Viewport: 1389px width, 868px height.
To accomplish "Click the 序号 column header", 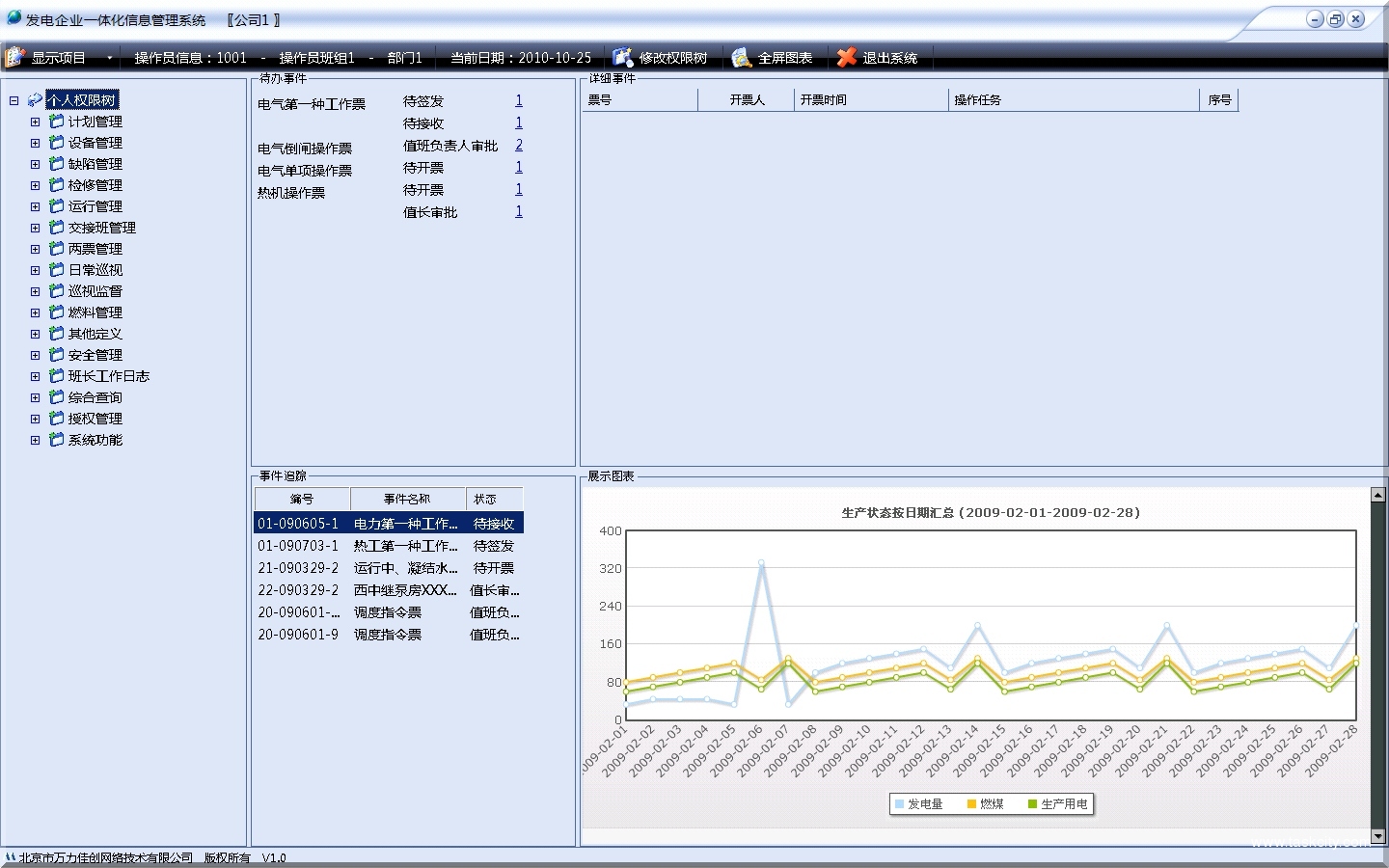I will coord(1219,99).
